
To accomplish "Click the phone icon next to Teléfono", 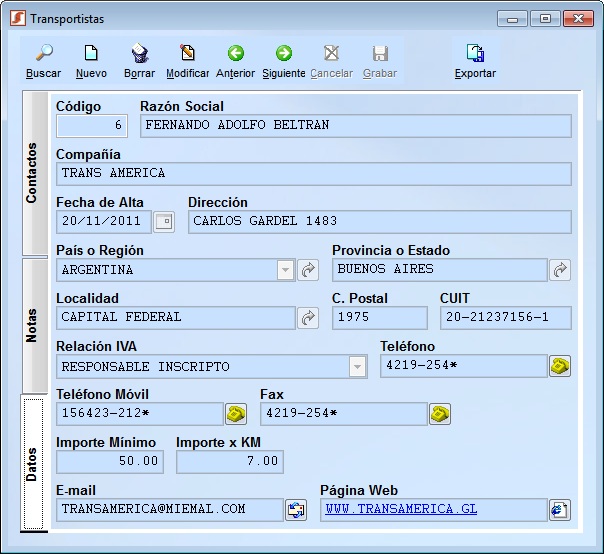I will coord(560,366).
